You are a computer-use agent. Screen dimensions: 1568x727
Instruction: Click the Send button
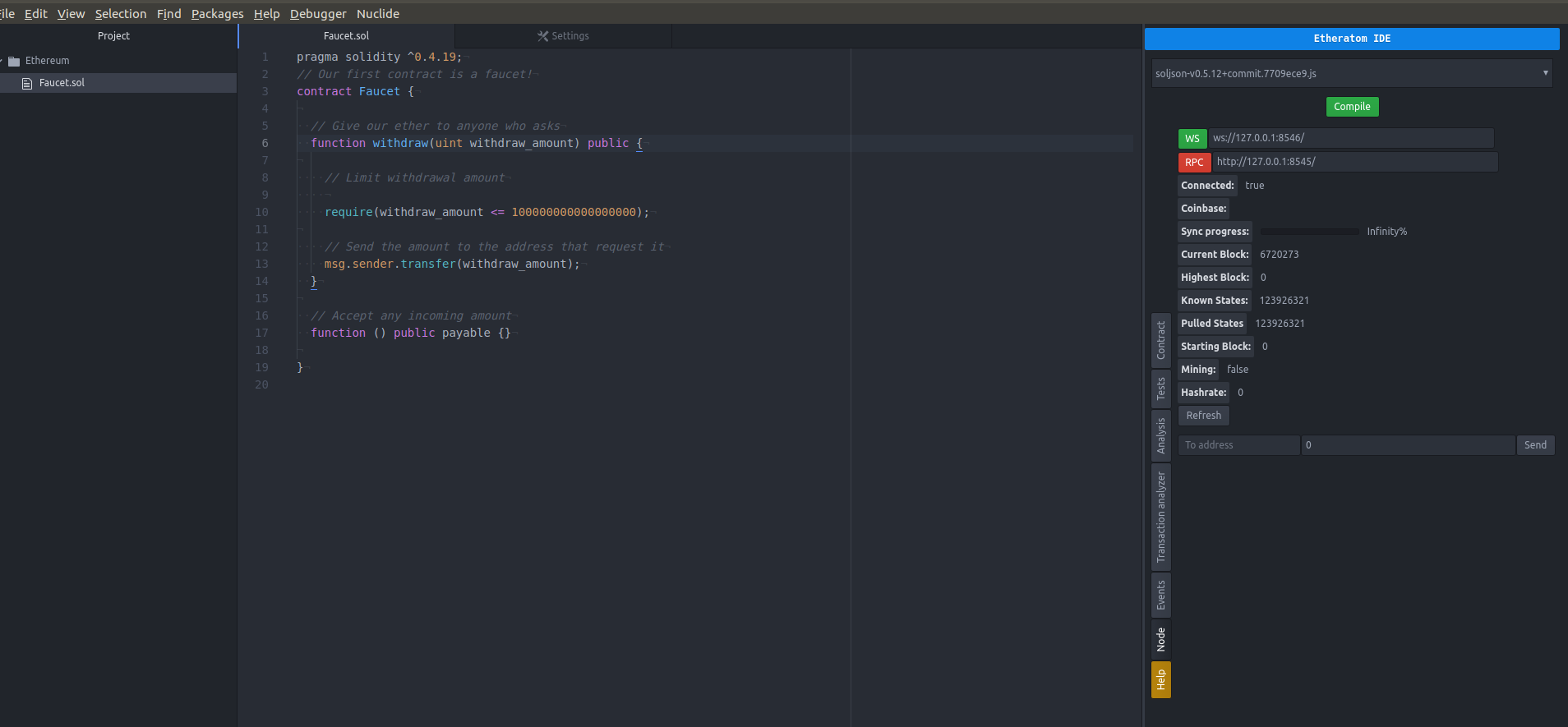(1535, 445)
